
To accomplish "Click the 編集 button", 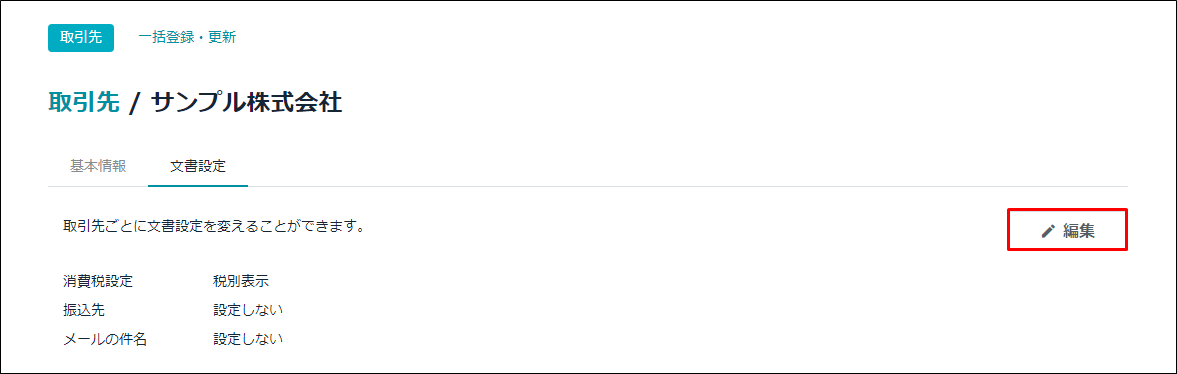I will 1067,230.
